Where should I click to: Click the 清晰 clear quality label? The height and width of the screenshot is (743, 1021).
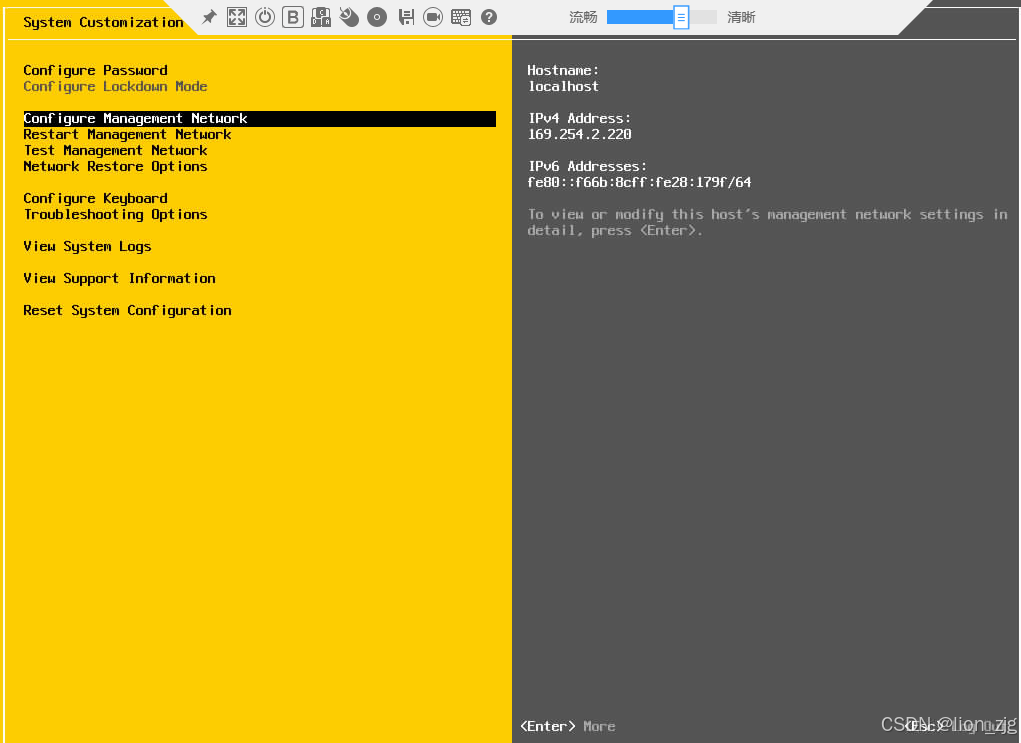click(741, 18)
